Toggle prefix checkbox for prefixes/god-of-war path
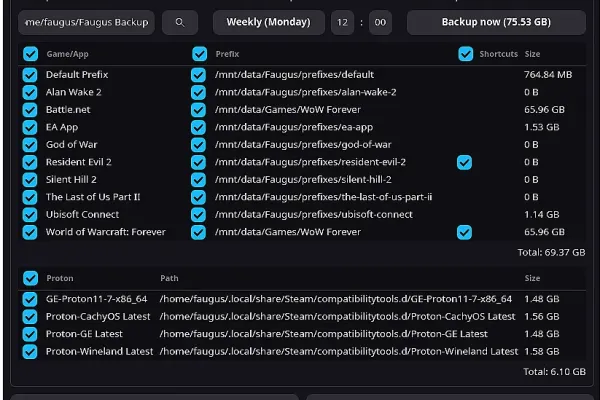600x400 pixels. [x=198, y=145]
